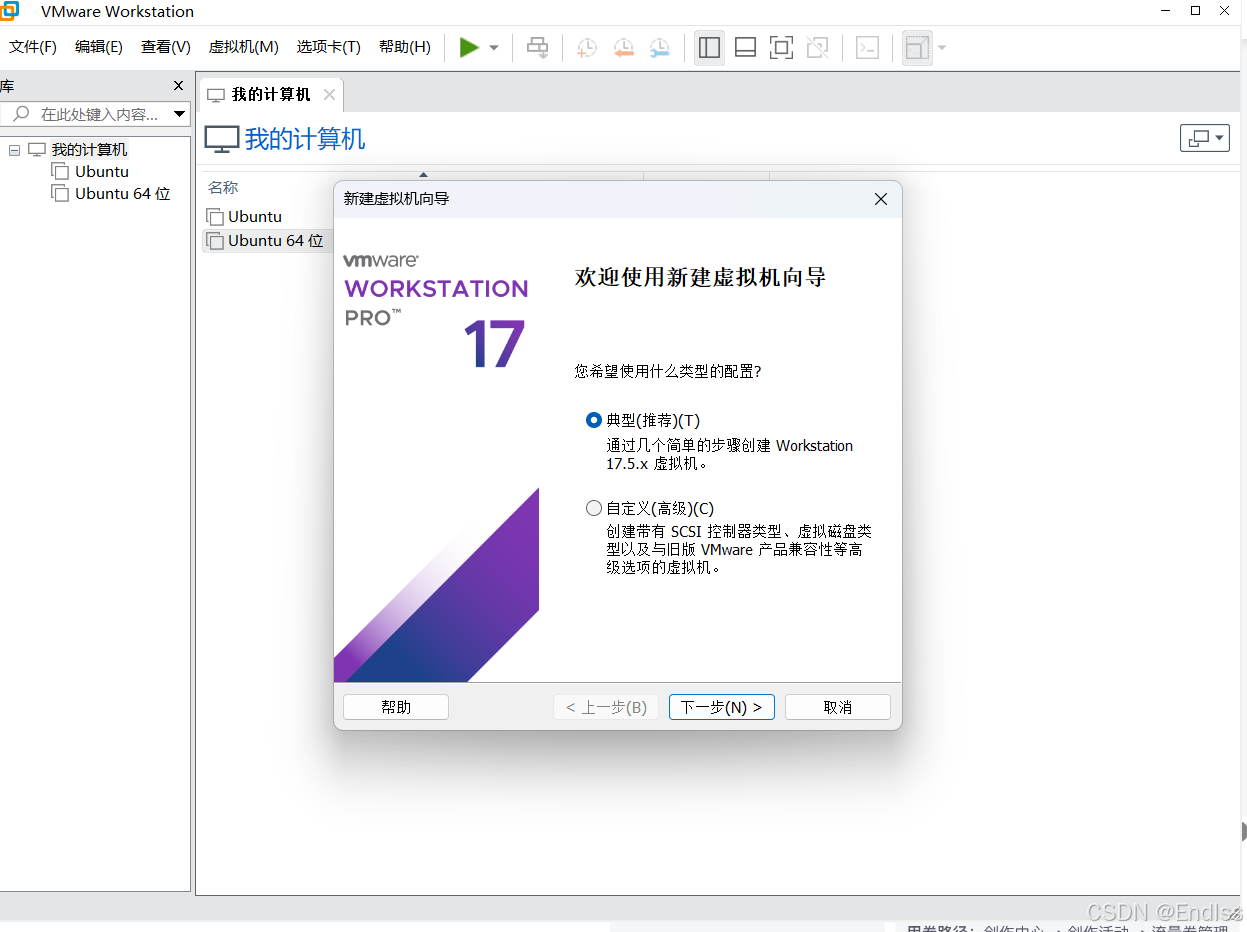Click the VMware Workstation title bar icon

(x=9, y=11)
